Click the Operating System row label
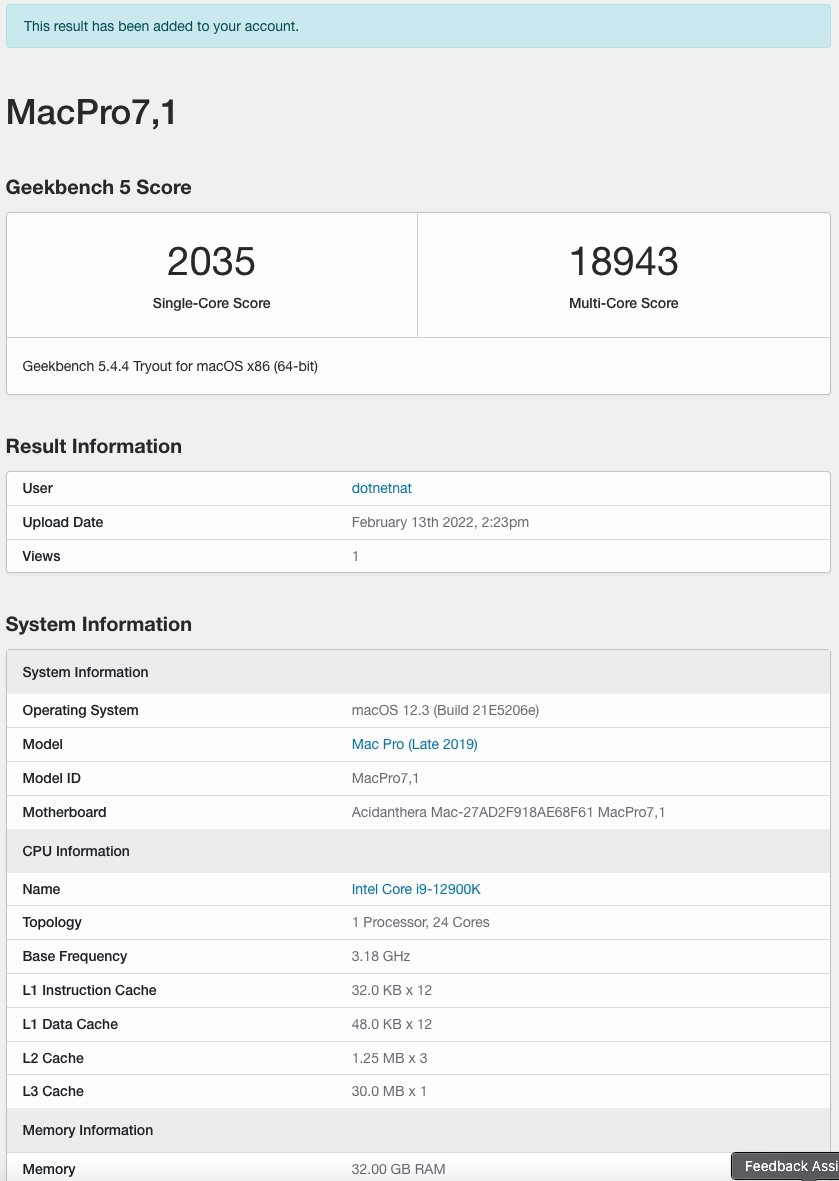Screen dimensions: 839x1181 pyautogui.click(x=81, y=710)
